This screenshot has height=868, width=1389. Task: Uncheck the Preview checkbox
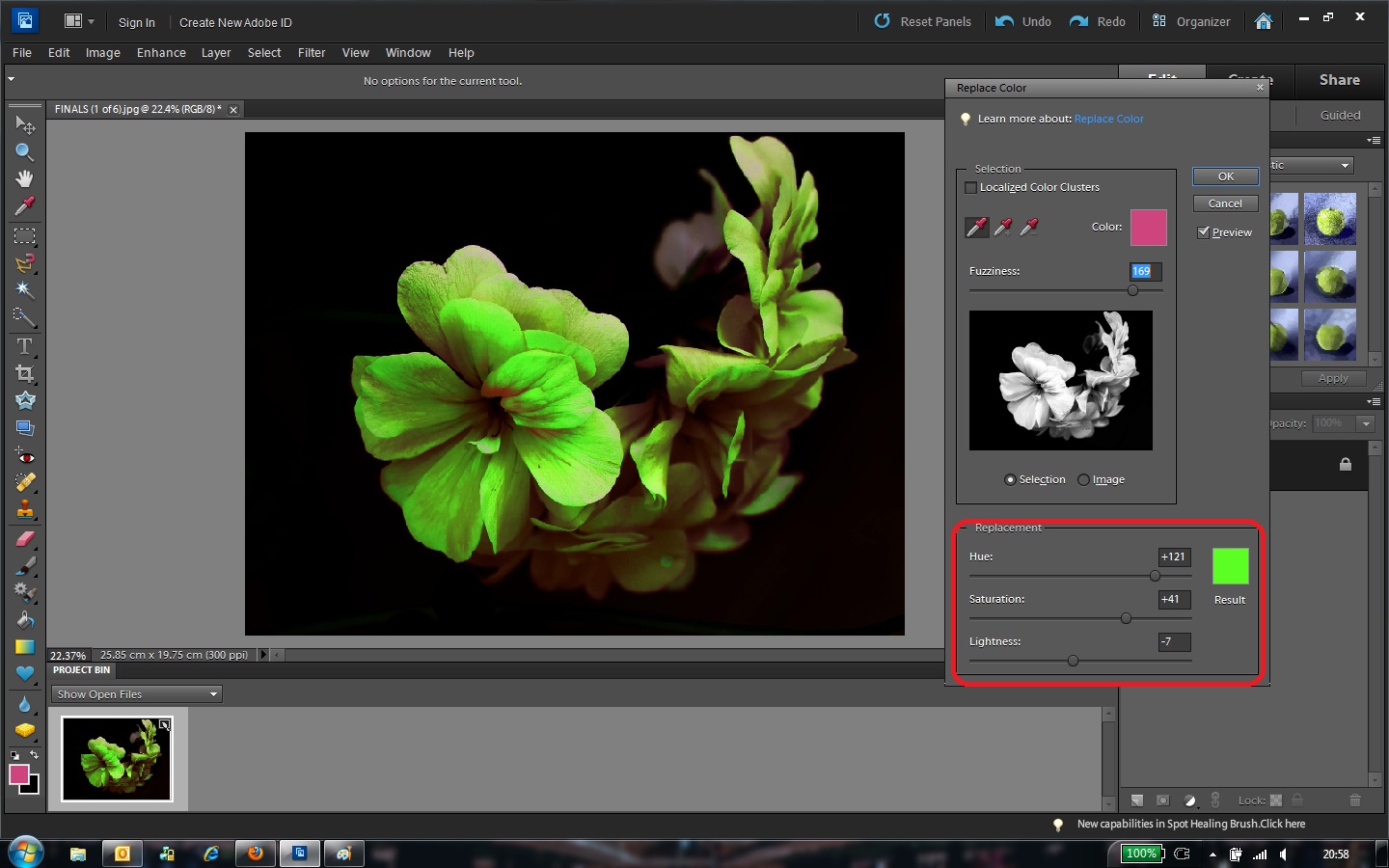click(x=1204, y=232)
